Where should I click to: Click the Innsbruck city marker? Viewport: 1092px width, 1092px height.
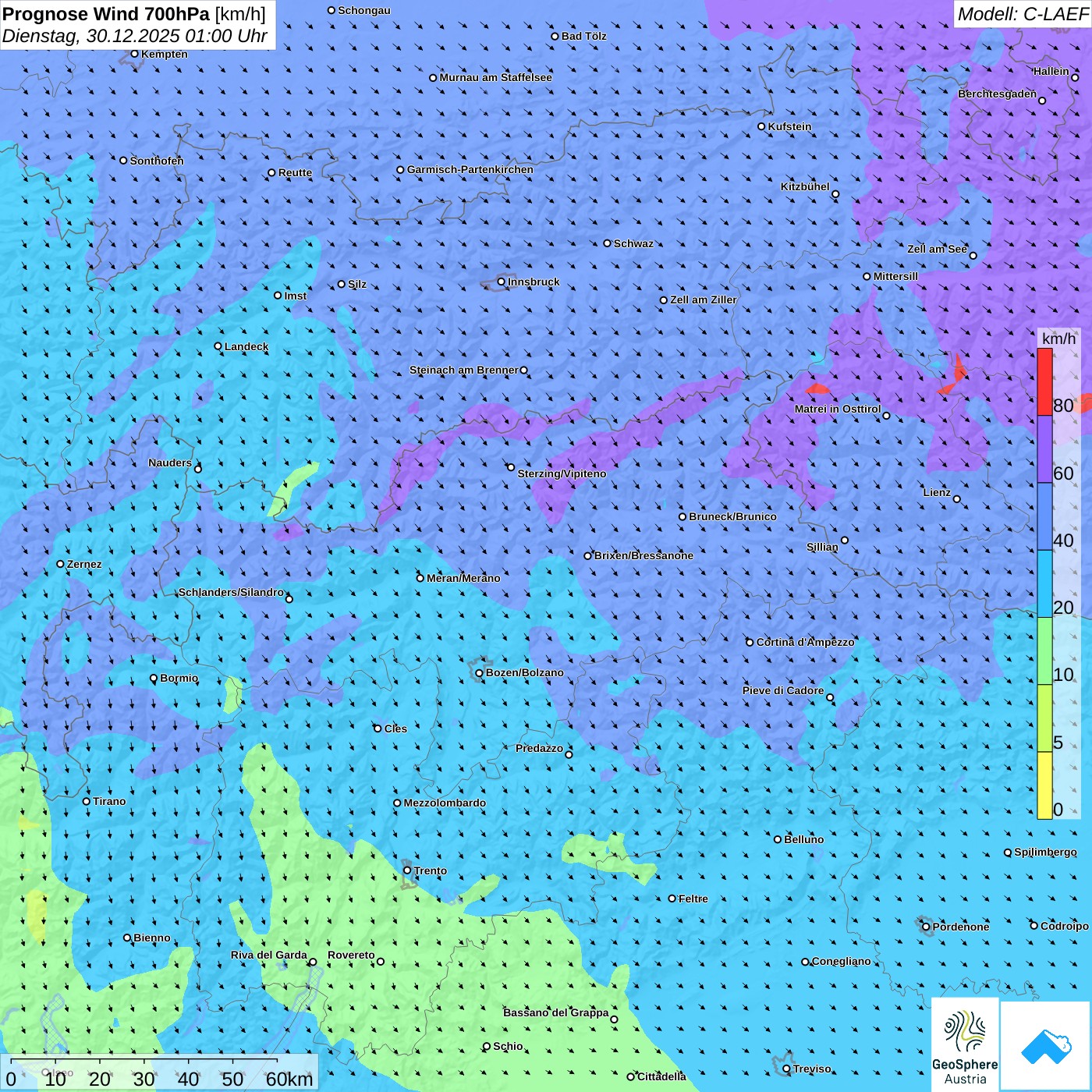502,282
